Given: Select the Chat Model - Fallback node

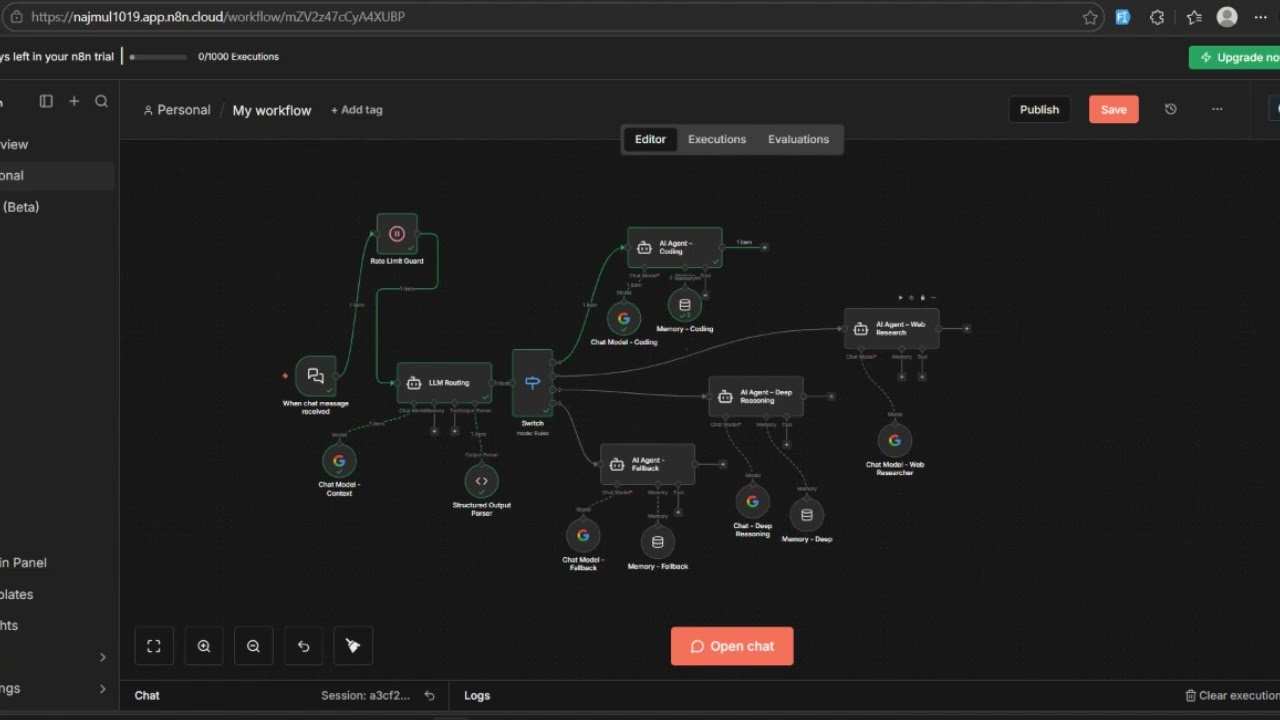Looking at the screenshot, I should tap(583, 535).
